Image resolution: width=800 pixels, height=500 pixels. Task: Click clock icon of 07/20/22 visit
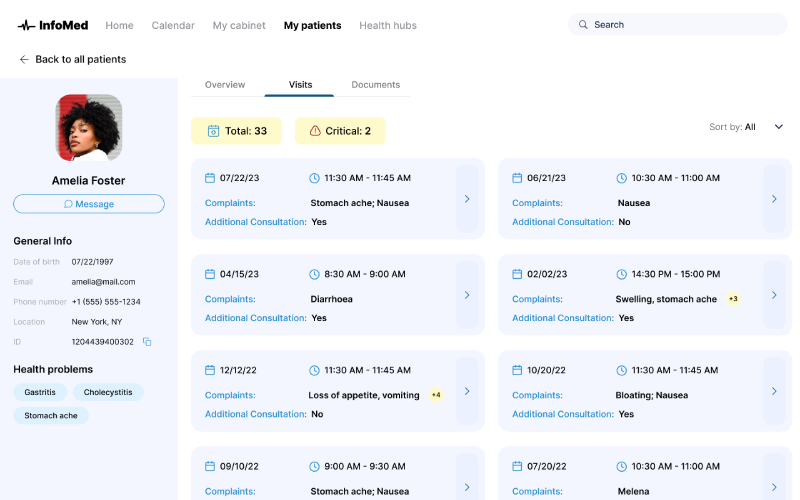coord(621,466)
